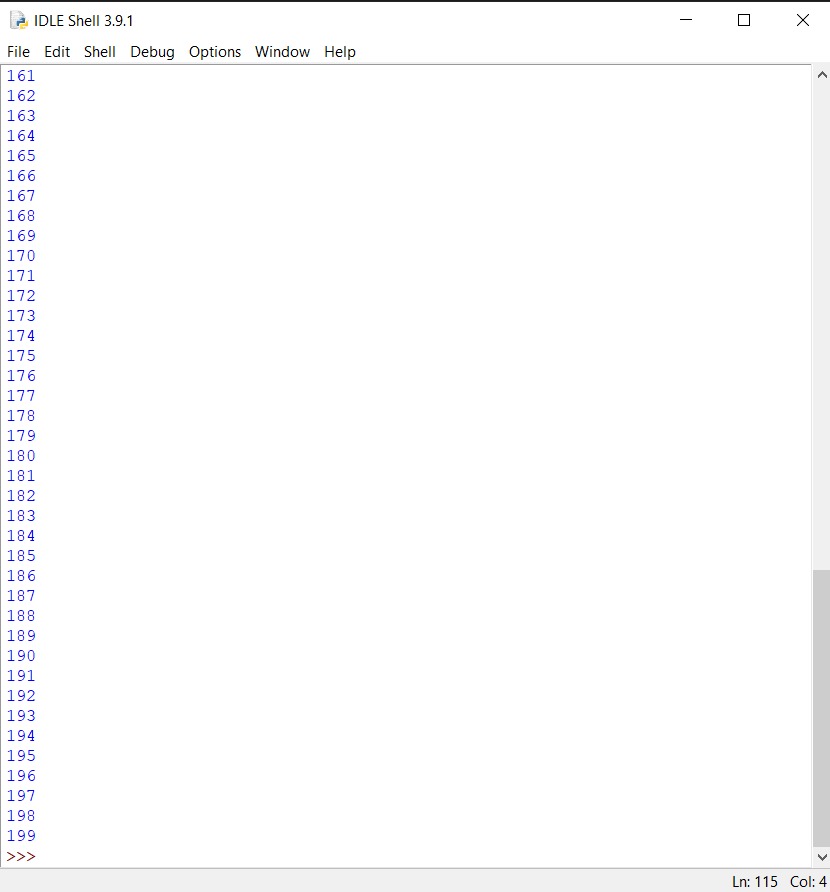
Task: Click output line 191
Action: click(21, 676)
